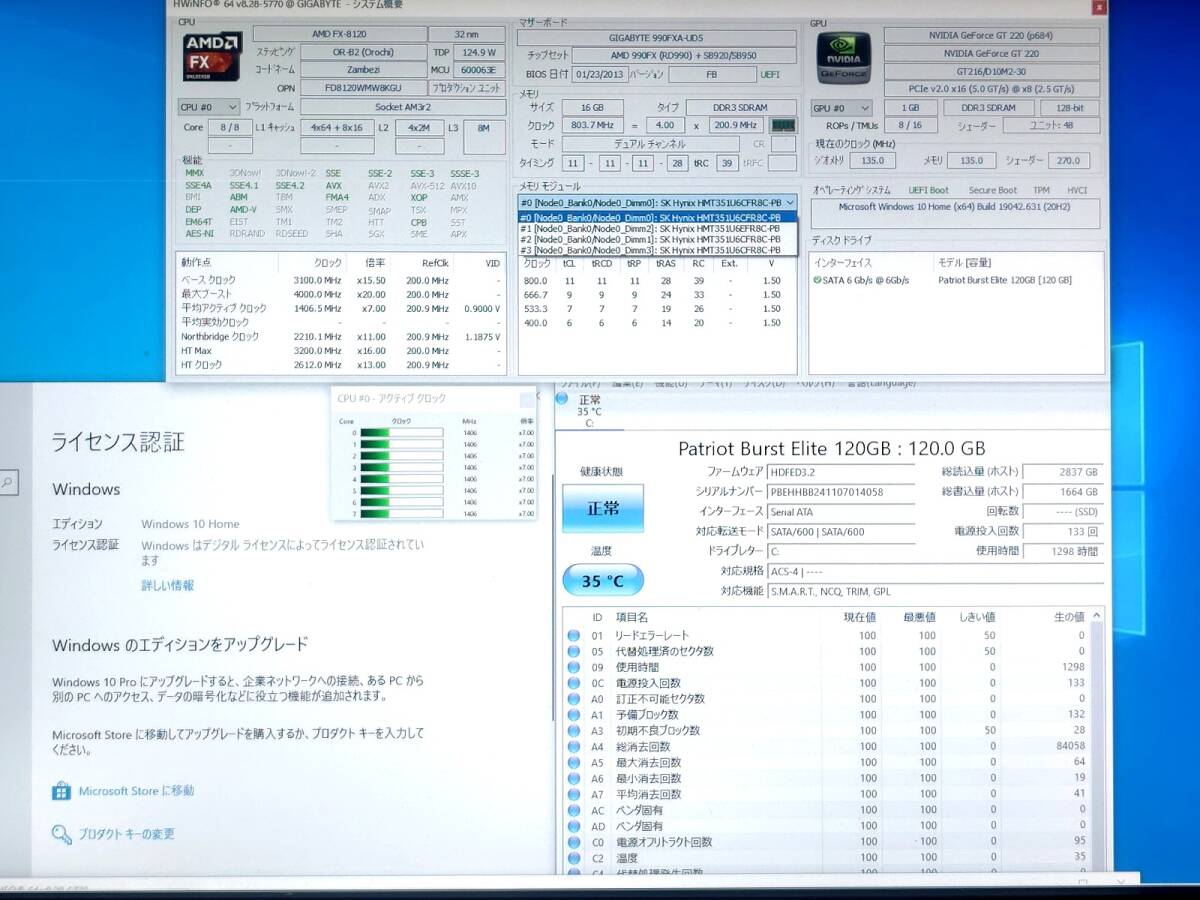1200x900 pixels.
Task: Select memory module #2 Node0_Dimm1 in the list
Action: coord(658,239)
